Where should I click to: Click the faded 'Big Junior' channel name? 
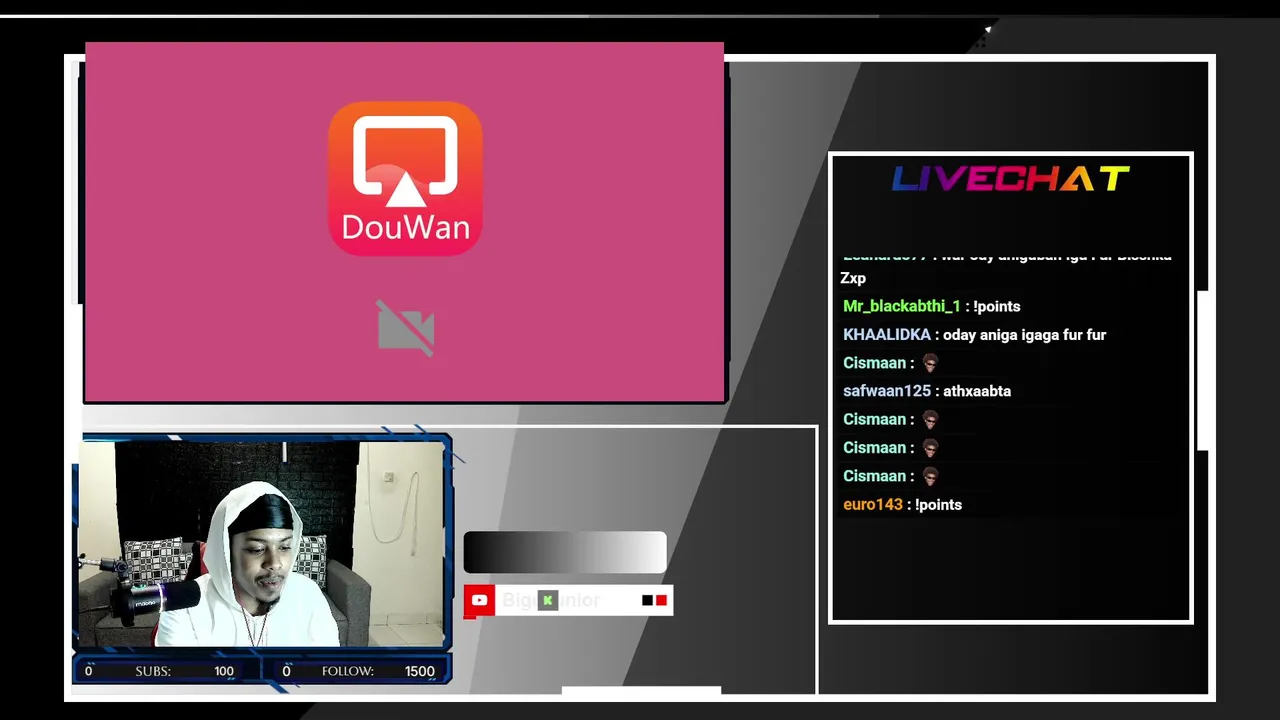[x=551, y=600]
